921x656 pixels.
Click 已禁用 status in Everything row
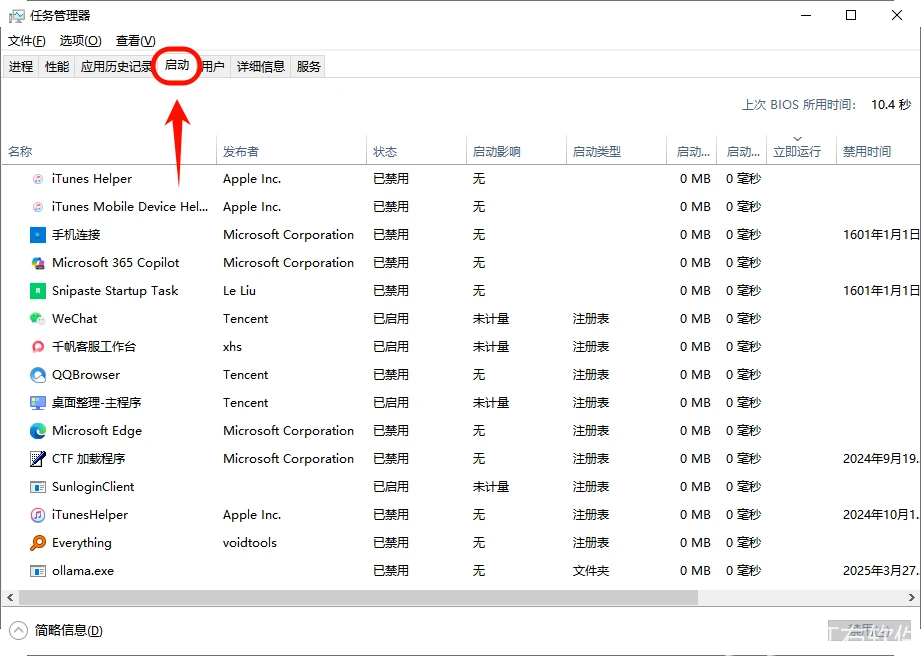pyautogui.click(x=391, y=543)
